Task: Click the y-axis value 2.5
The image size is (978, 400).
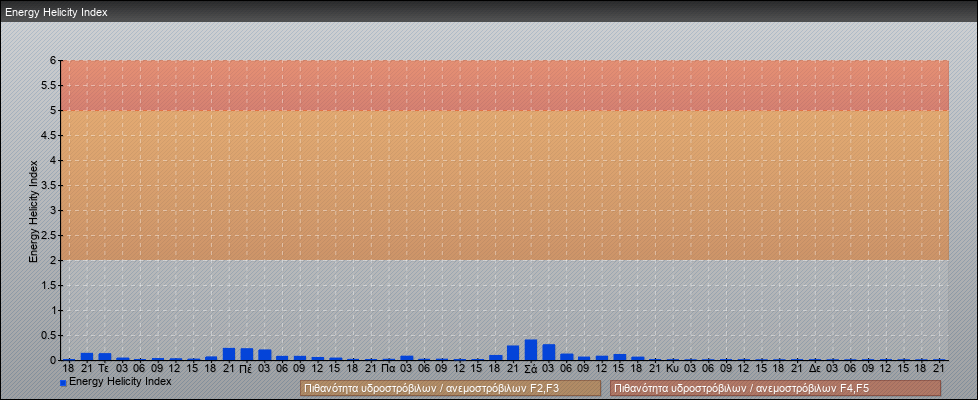Action: point(49,235)
